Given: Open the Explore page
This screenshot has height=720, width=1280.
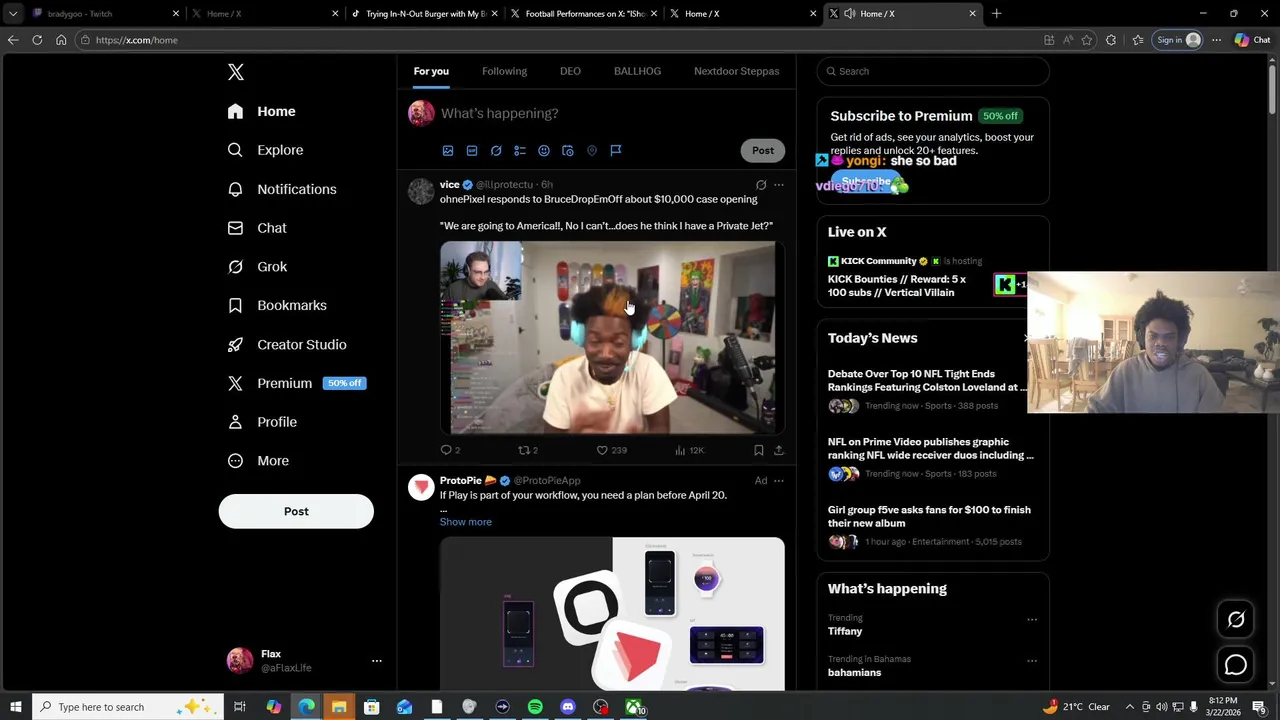Looking at the screenshot, I should (265, 150).
